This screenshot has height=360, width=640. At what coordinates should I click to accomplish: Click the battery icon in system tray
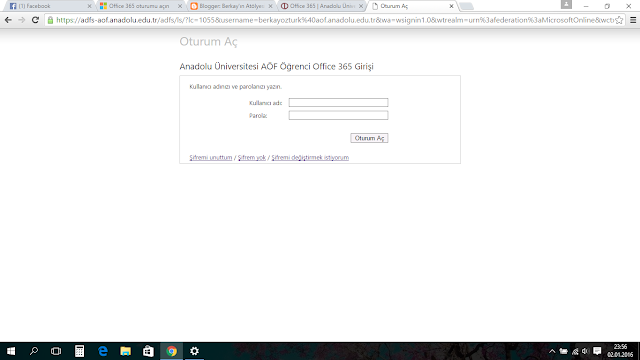pos(563,351)
